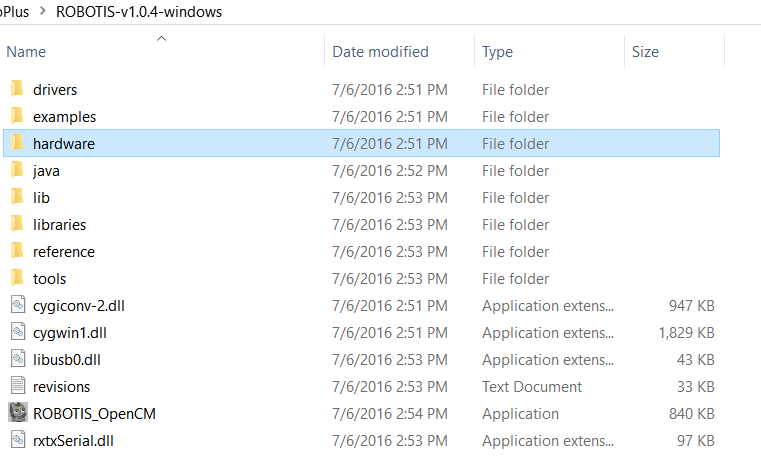Select the tools folder icon
Viewport: 761px width, 472px height.
(17, 278)
